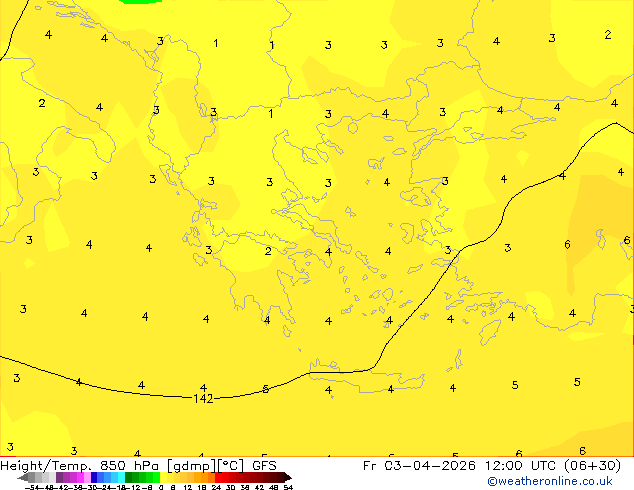Click the green temperature patch at map top
Viewport: 634px width, 490px height.
point(141,2)
